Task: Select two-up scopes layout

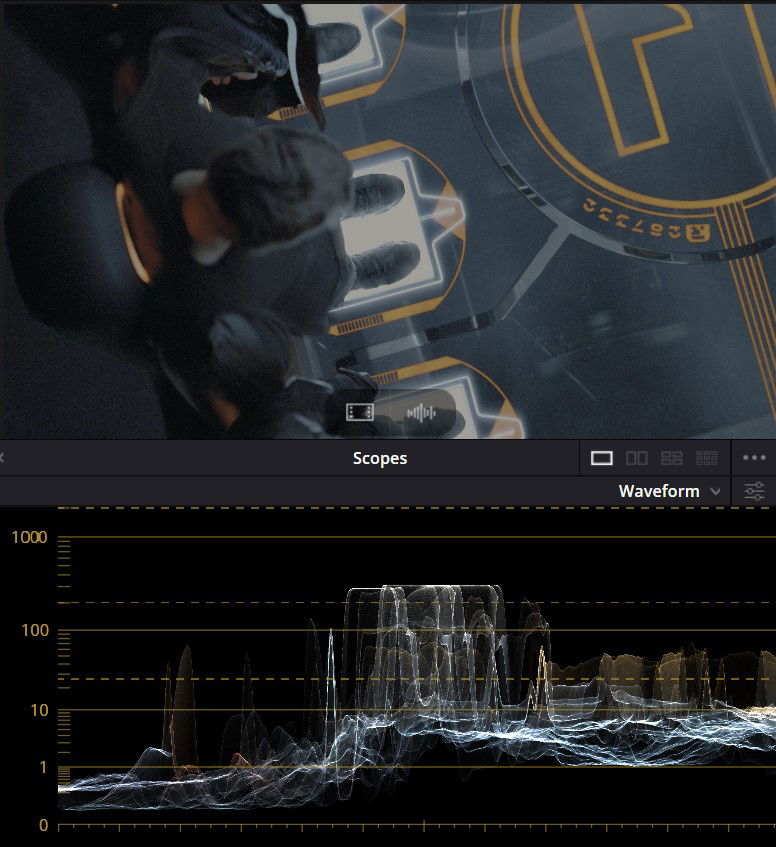Action: coord(637,458)
